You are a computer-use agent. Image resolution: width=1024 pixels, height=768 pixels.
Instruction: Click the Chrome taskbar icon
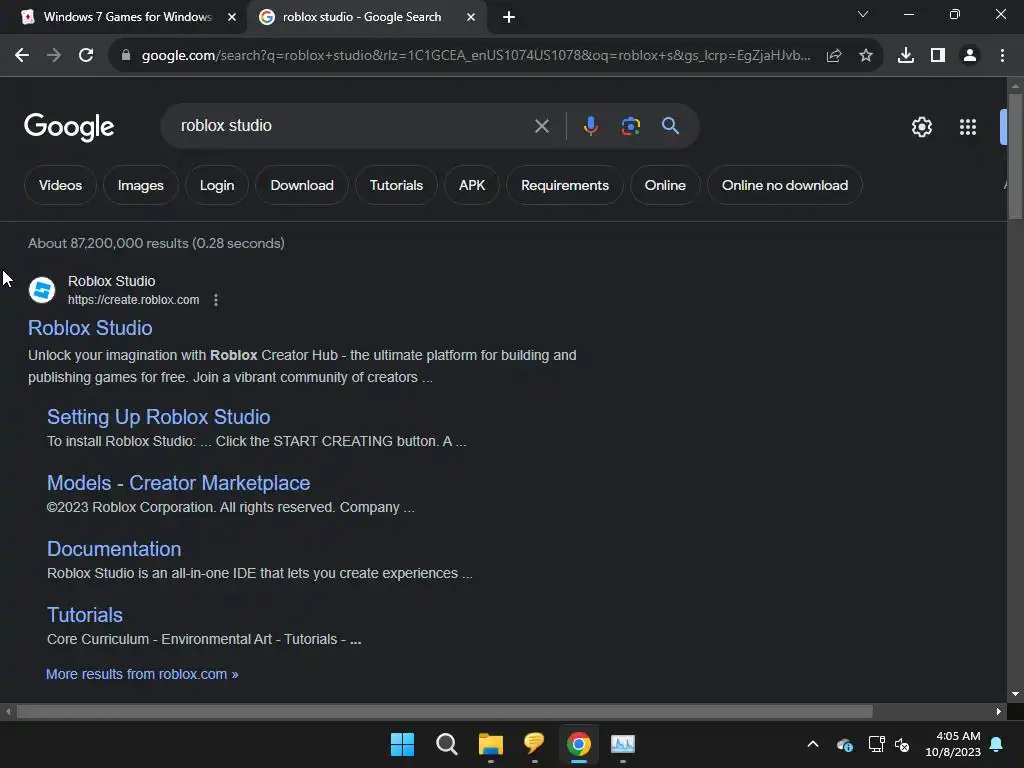(x=579, y=744)
